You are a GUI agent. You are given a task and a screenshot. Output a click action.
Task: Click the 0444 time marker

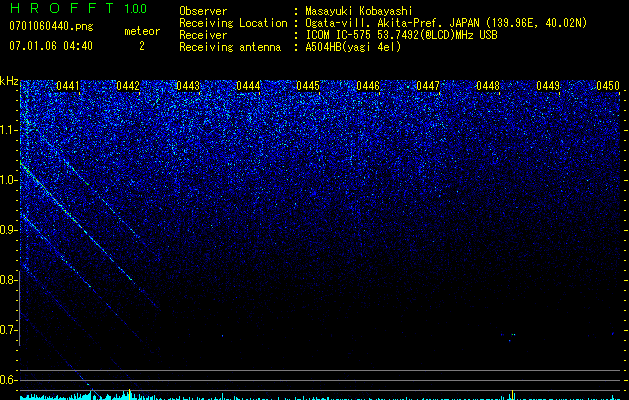[x=248, y=86]
